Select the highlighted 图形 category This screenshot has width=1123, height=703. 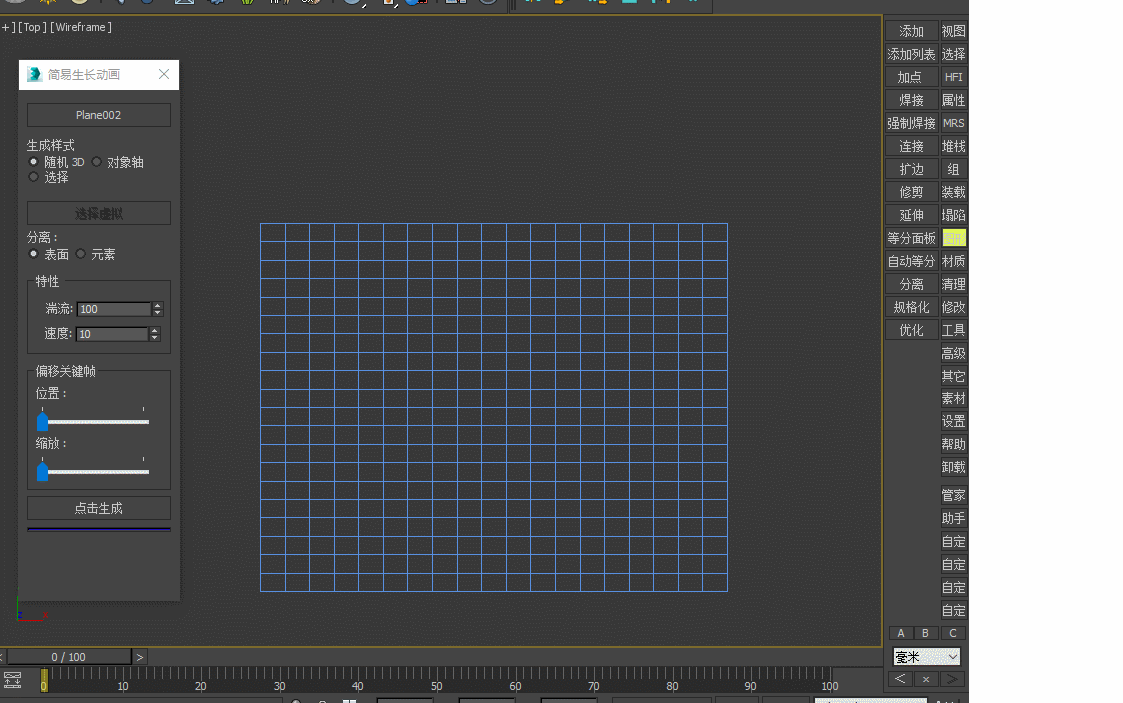953,238
